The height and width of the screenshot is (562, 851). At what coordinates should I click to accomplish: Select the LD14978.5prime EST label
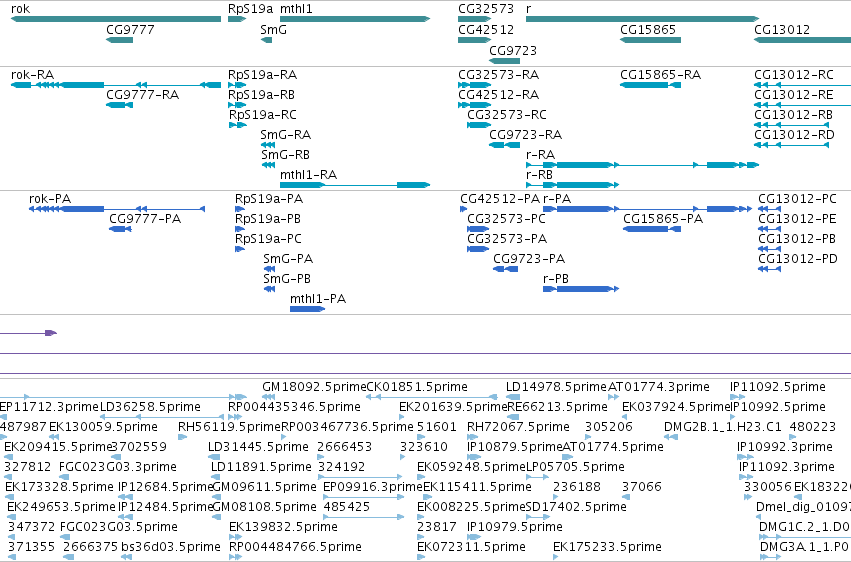(x=556, y=386)
